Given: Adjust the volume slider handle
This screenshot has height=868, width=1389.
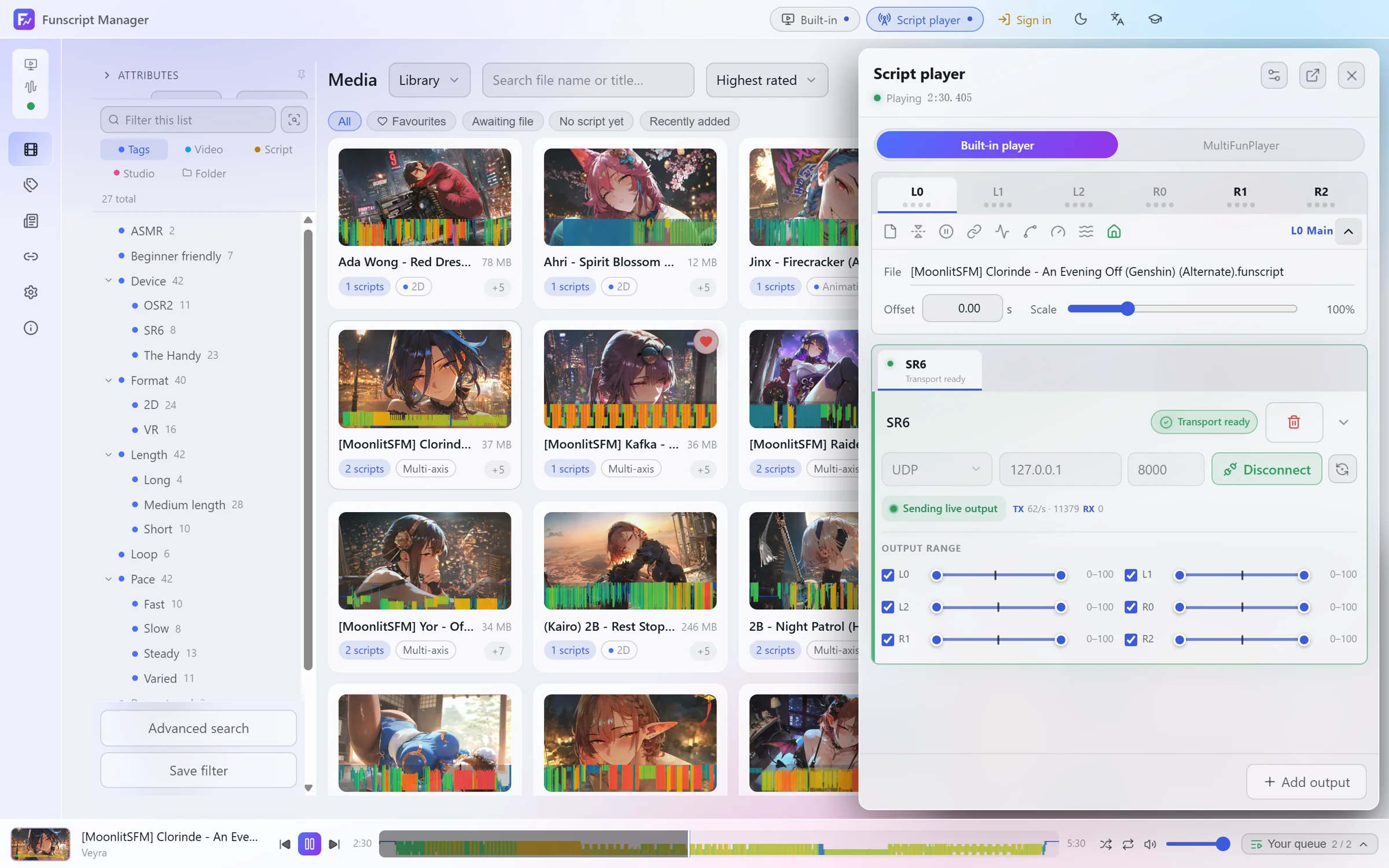Looking at the screenshot, I should click(x=1223, y=844).
